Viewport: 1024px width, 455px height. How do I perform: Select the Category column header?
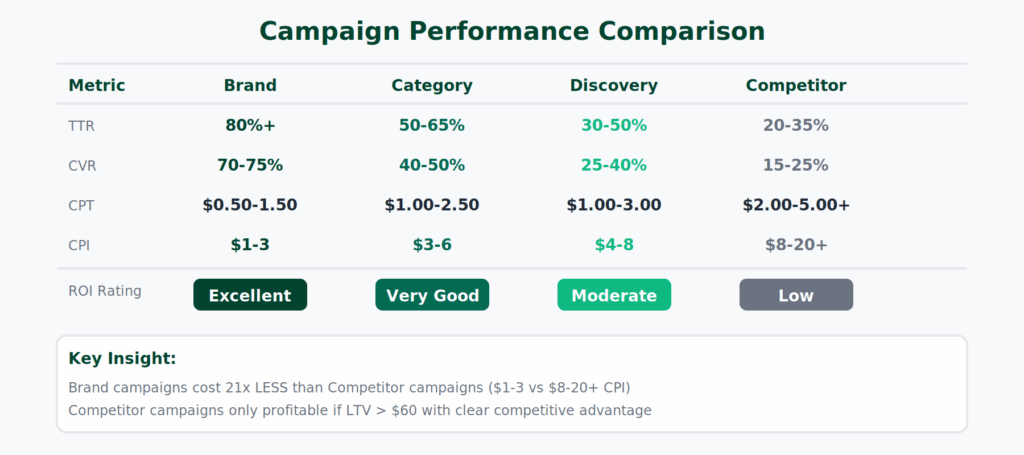pyautogui.click(x=432, y=85)
